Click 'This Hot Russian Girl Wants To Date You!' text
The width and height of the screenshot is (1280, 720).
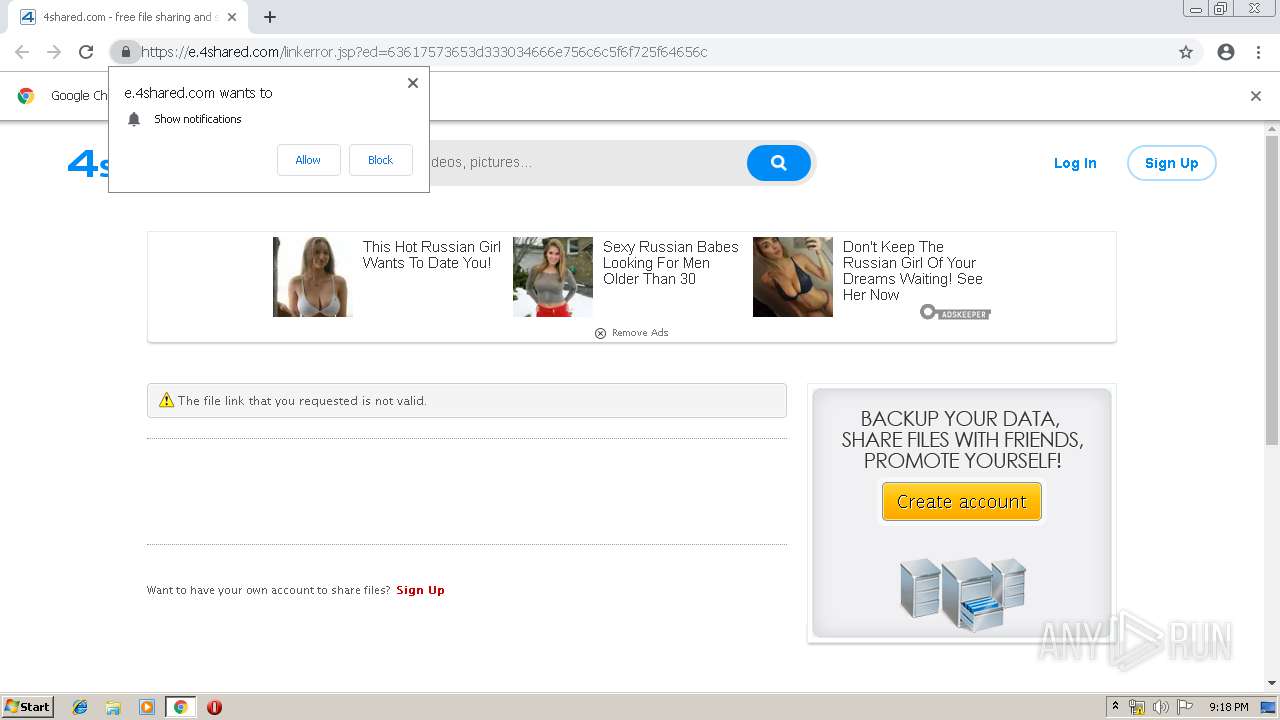tap(432, 255)
